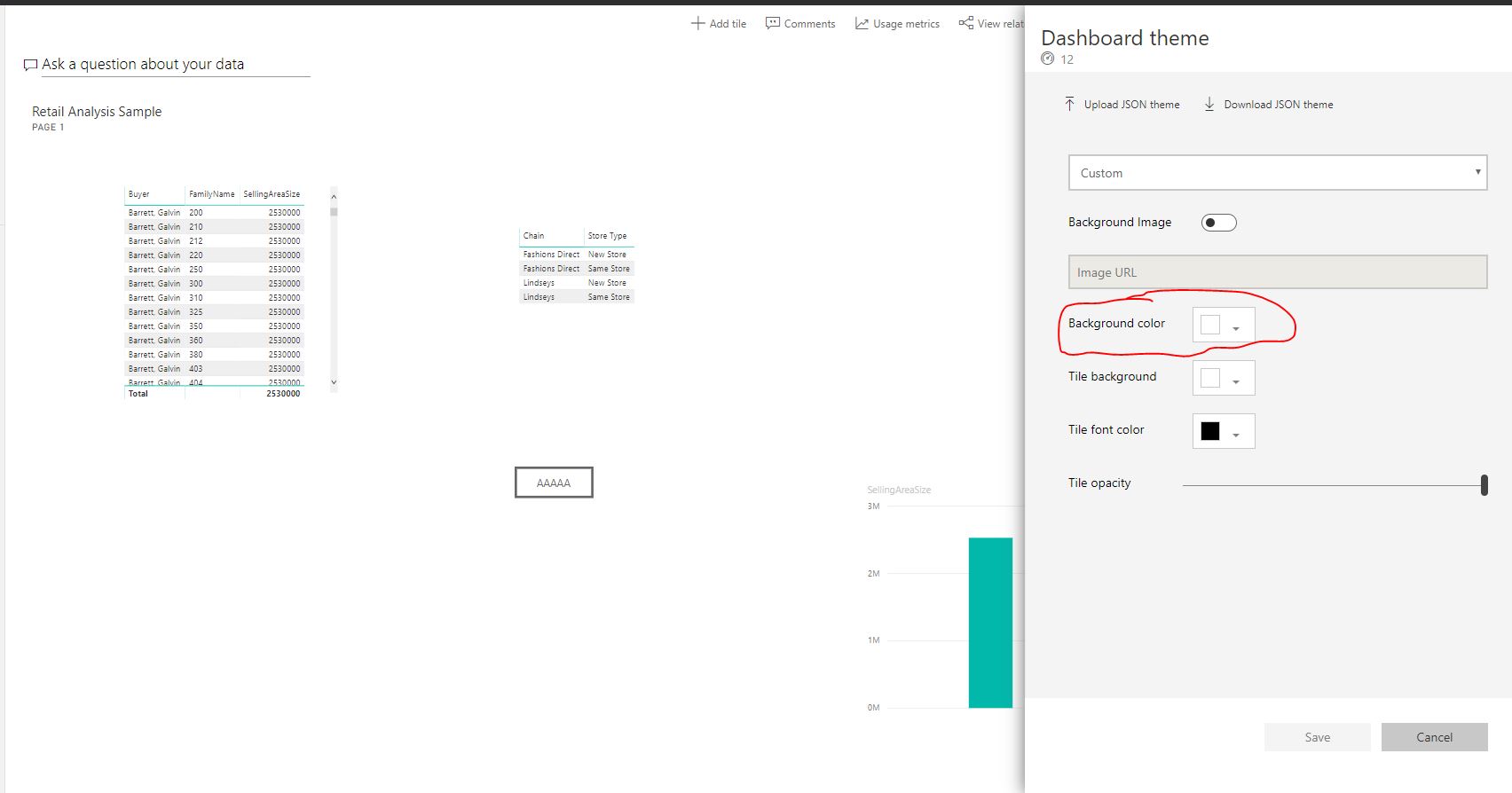Click the View related toolbar item

point(991,24)
